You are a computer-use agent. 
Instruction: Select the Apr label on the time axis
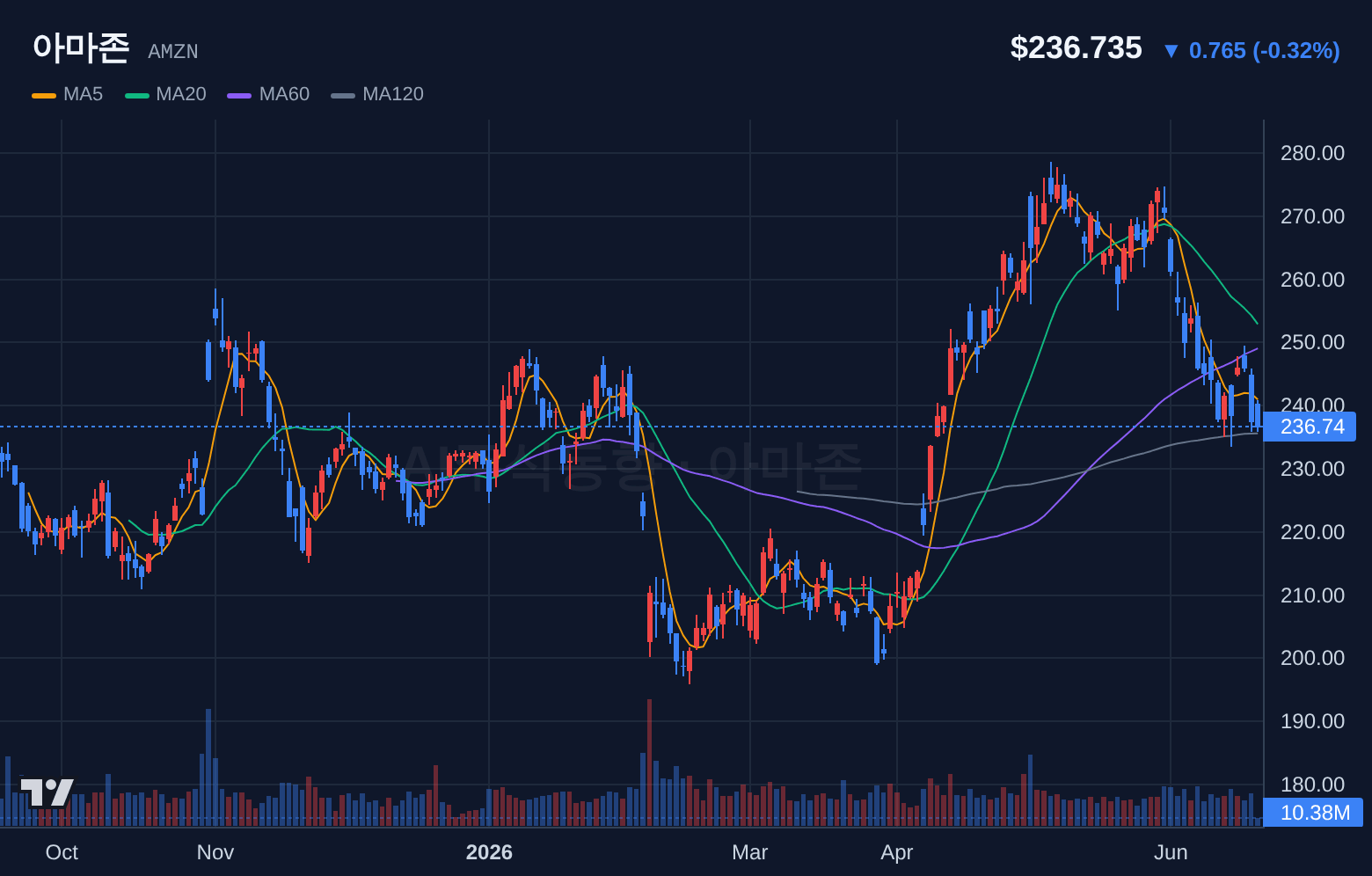pyautogui.click(x=897, y=852)
